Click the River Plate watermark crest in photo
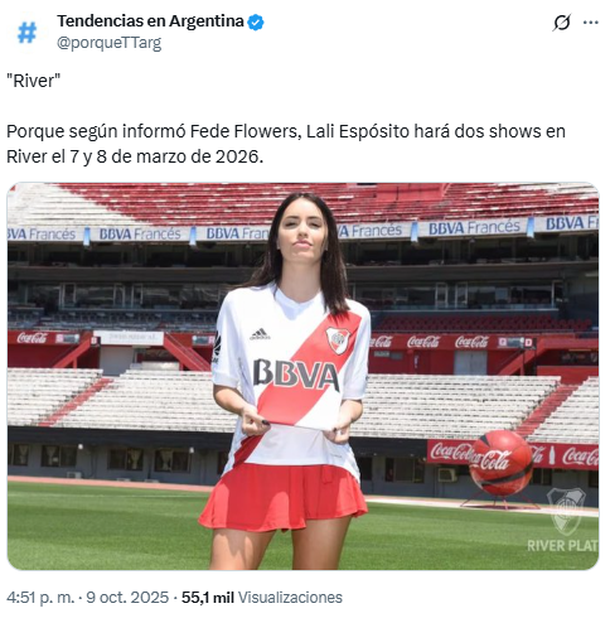This screenshot has width=610, height=618. pyautogui.click(x=567, y=510)
